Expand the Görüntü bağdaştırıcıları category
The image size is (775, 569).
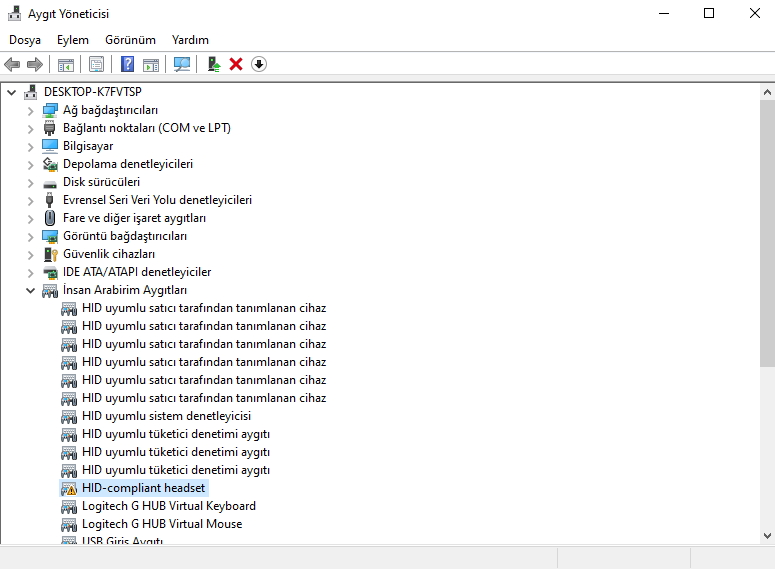pyautogui.click(x=31, y=236)
